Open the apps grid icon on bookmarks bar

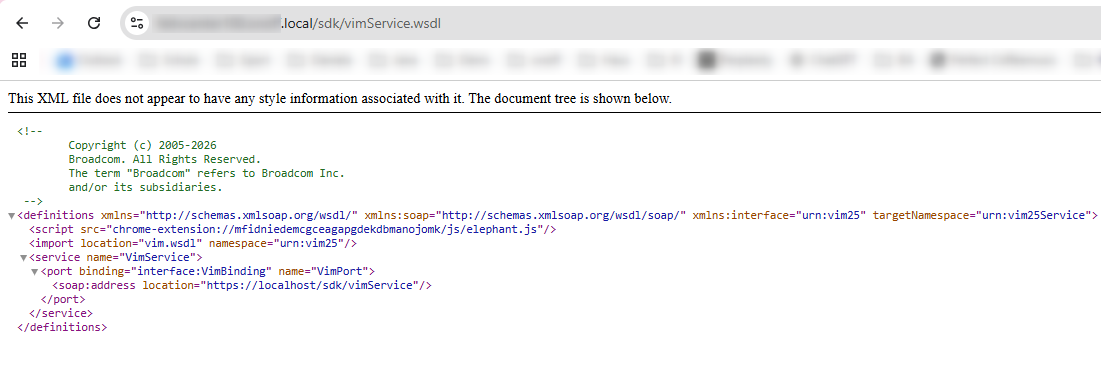pos(19,60)
